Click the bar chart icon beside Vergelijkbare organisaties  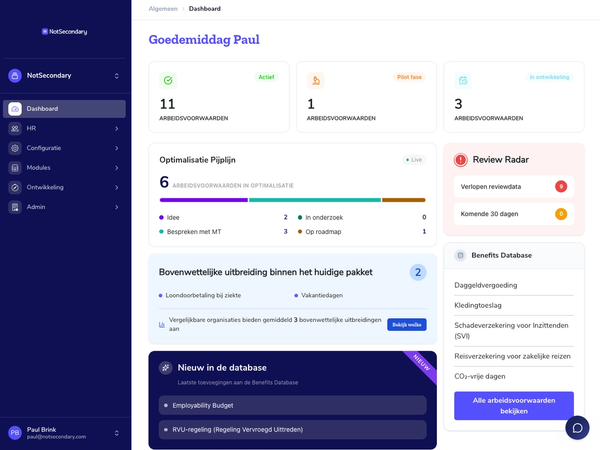click(x=162, y=324)
